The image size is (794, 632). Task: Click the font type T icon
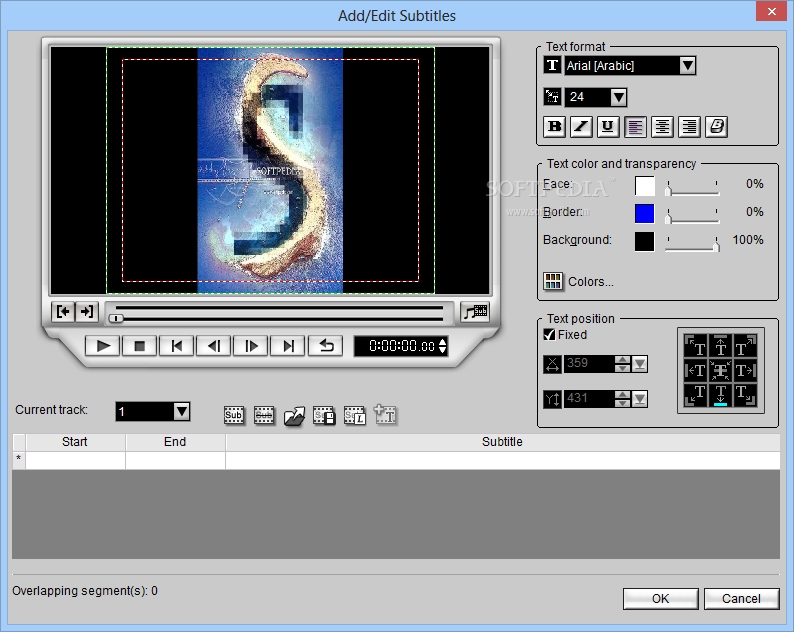[x=552, y=65]
